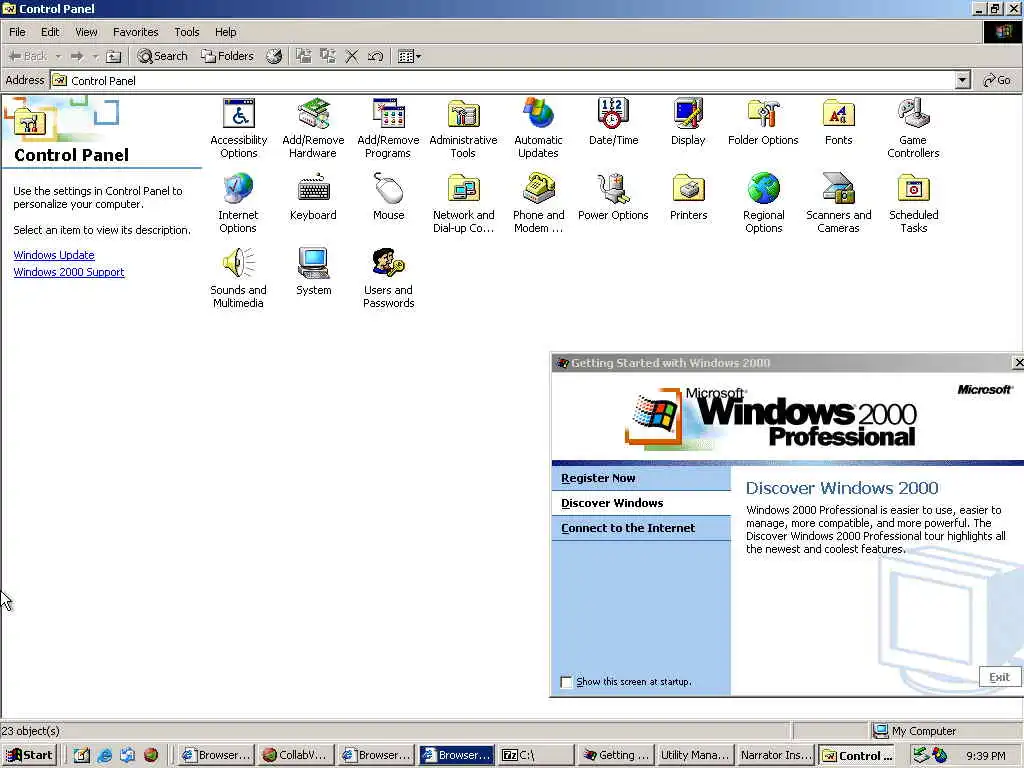Open Internet Options
1024x768 pixels.
[238, 202]
